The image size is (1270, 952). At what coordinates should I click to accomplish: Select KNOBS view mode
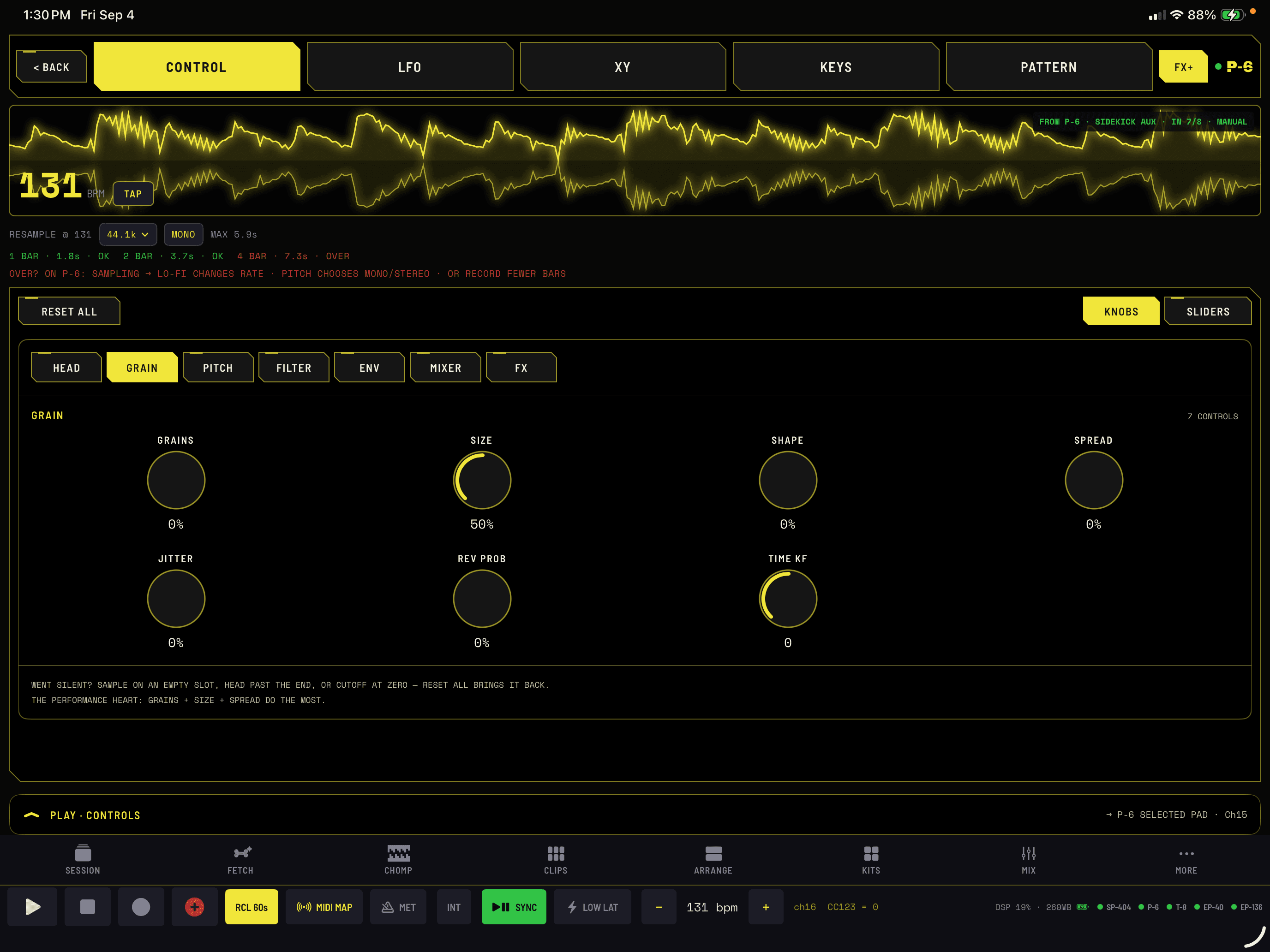click(1121, 312)
